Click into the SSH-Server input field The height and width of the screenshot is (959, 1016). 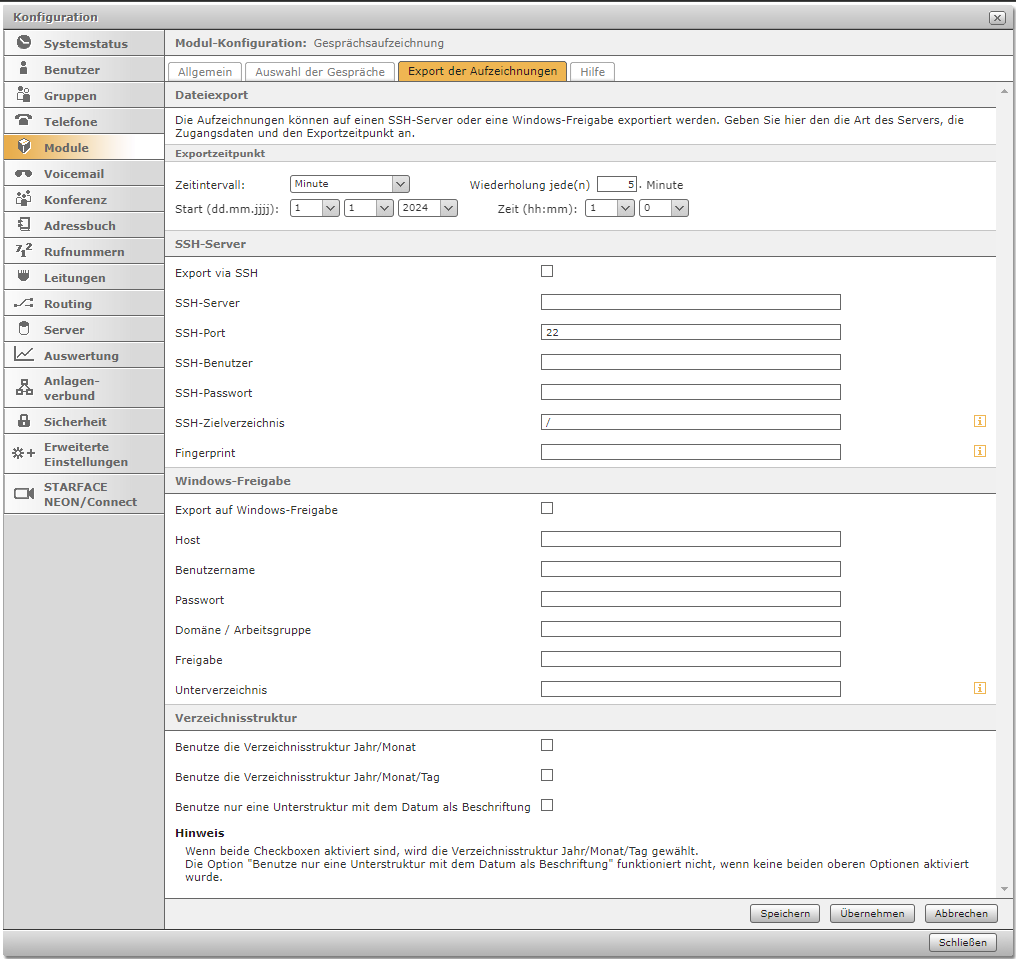tap(690, 302)
